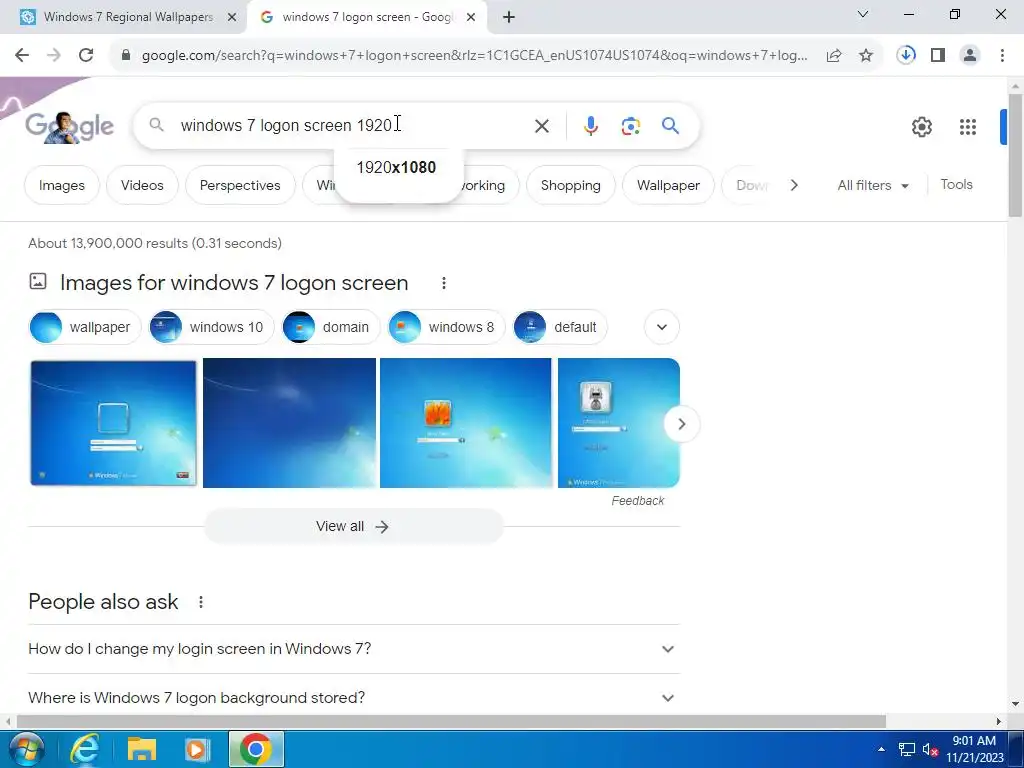Viewport: 1024px width, 768px height.
Task: Filter results by Shopping
Action: [x=571, y=185]
